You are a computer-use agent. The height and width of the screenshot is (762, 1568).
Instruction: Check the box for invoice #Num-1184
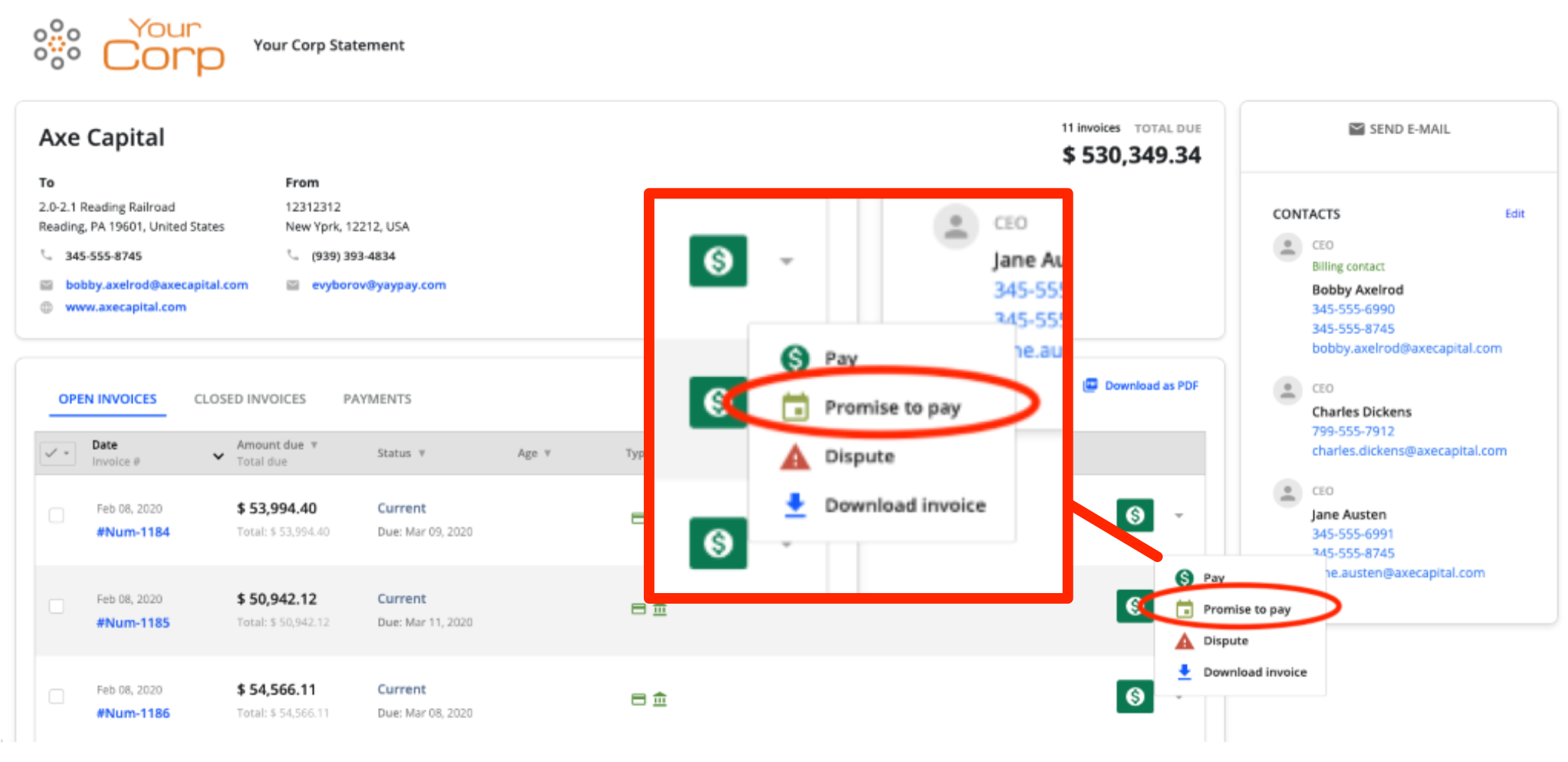tap(56, 516)
